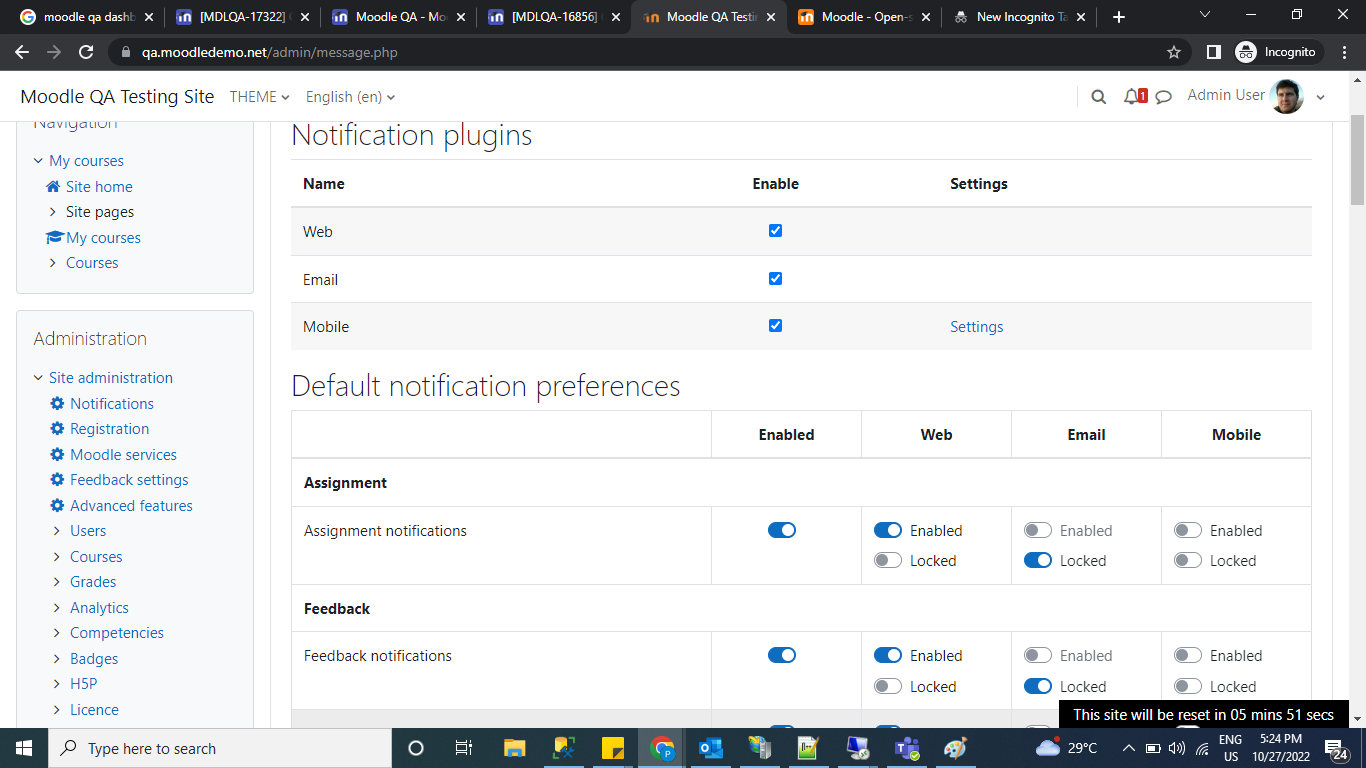Click the gear icon beside Registration

[x=57, y=429]
